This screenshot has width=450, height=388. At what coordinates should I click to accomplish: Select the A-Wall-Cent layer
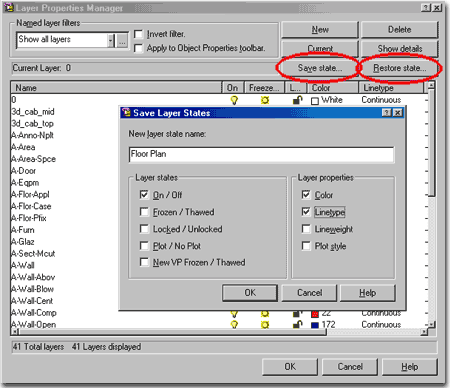click(x=32, y=301)
